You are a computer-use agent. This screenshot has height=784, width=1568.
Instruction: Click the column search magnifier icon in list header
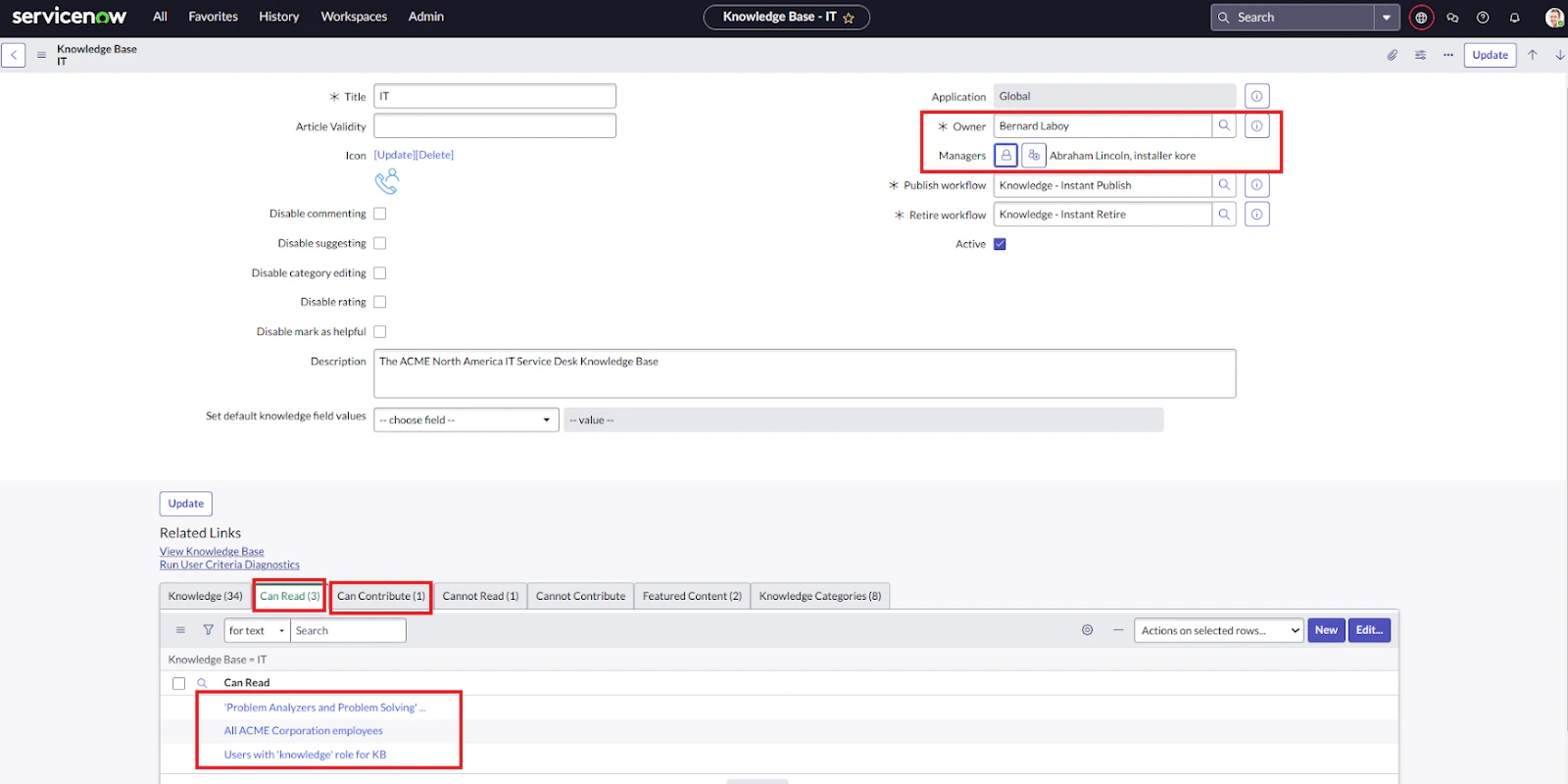click(x=202, y=683)
